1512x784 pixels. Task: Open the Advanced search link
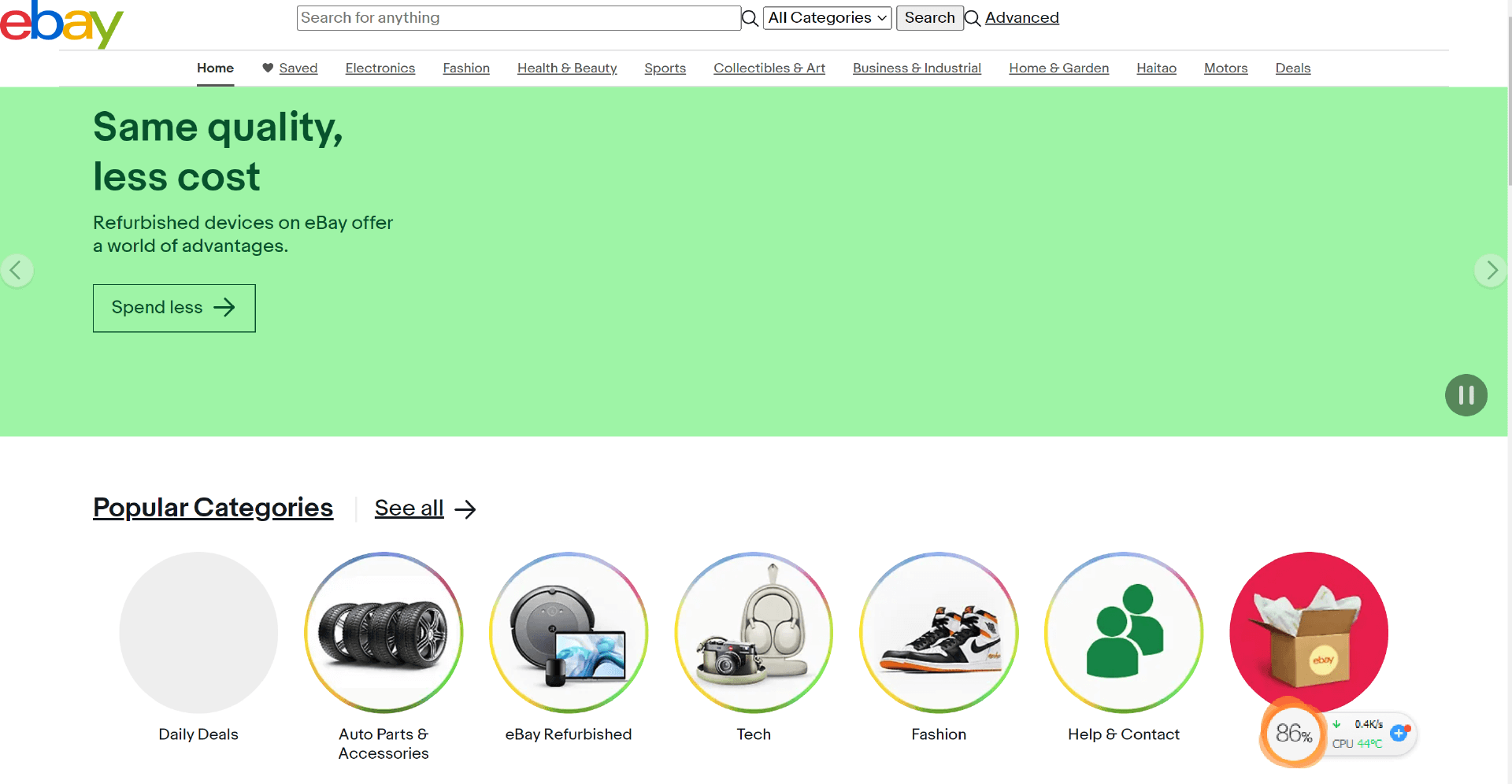tap(1021, 18)
